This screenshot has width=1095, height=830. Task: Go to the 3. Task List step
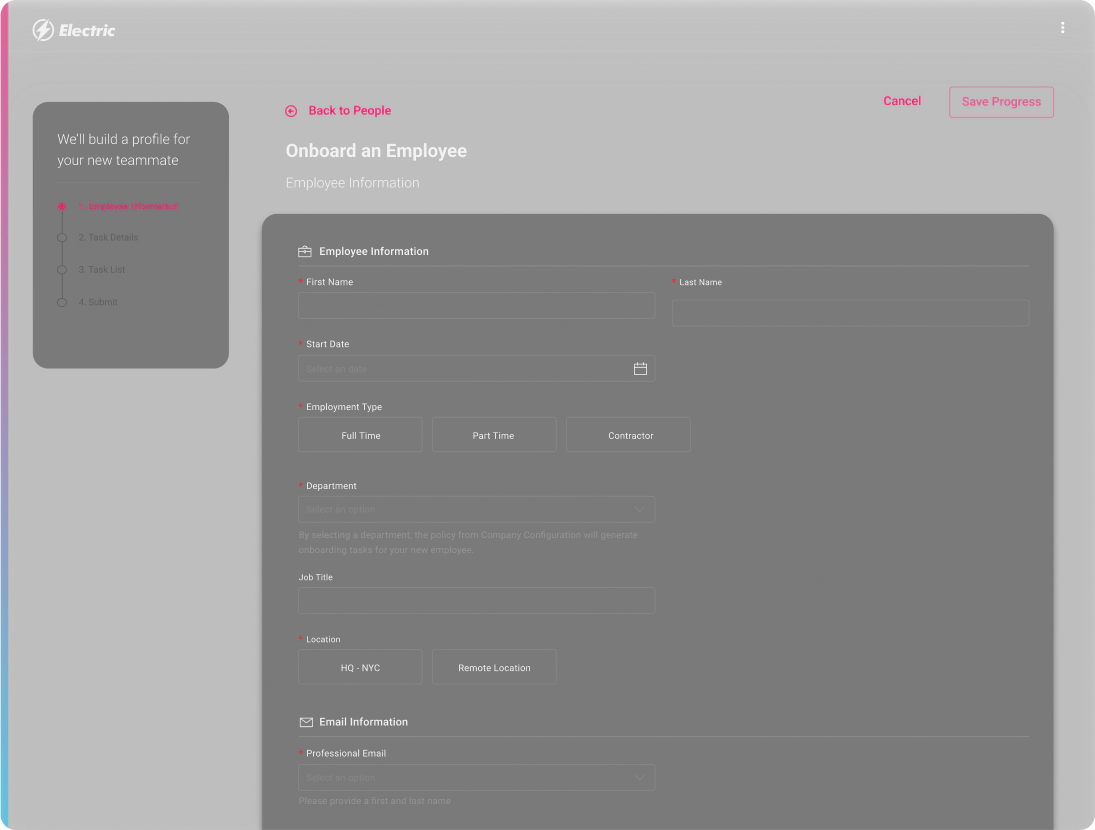click(103, 269)
